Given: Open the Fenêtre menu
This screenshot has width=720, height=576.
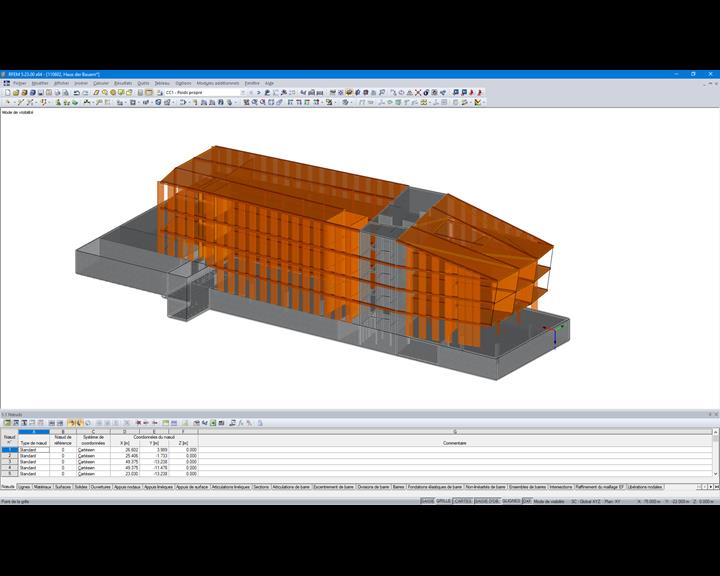Looking at the screenshot, I should [x=252, y=83].
